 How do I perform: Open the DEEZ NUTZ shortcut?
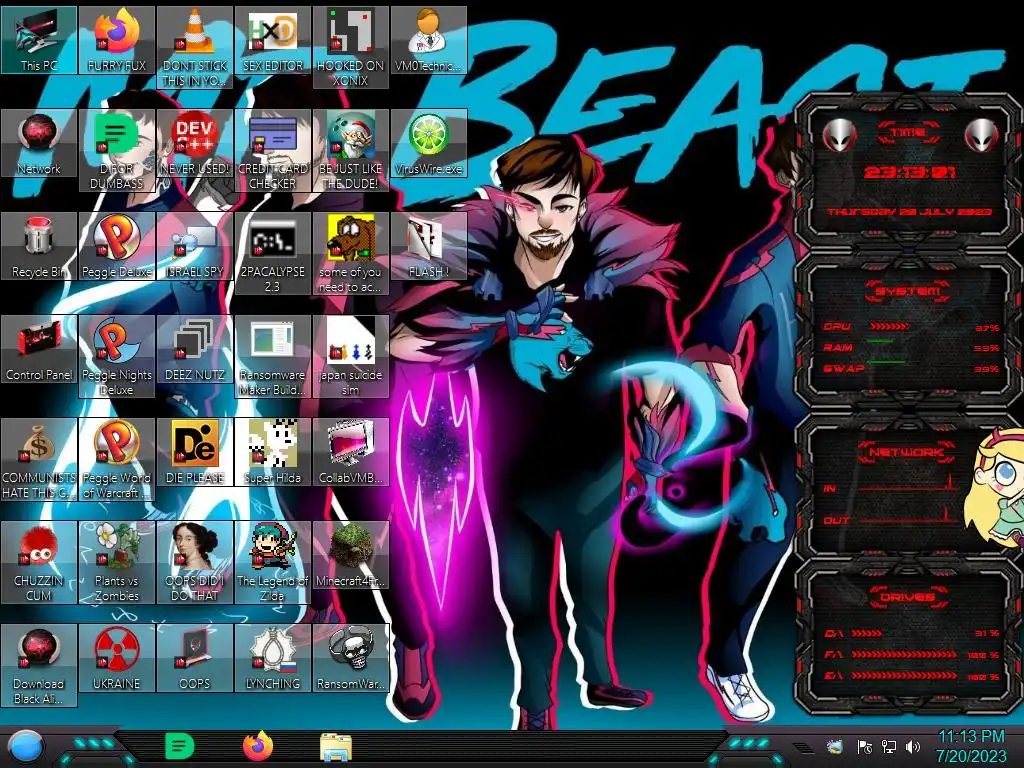click(195, 349)
